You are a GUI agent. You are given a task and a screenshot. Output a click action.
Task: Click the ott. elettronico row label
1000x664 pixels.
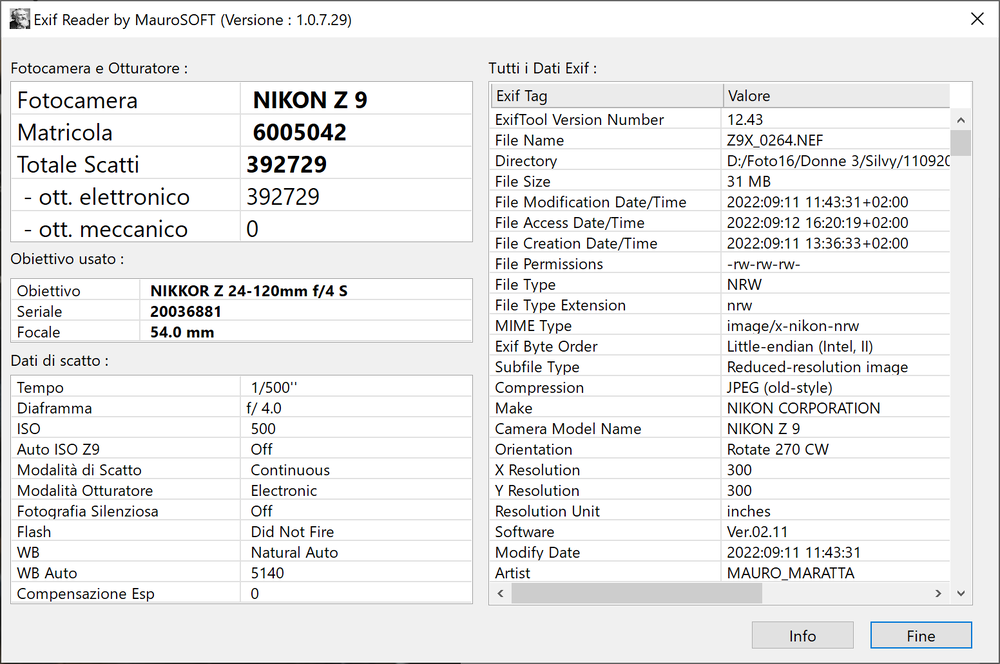pos(107,197)
